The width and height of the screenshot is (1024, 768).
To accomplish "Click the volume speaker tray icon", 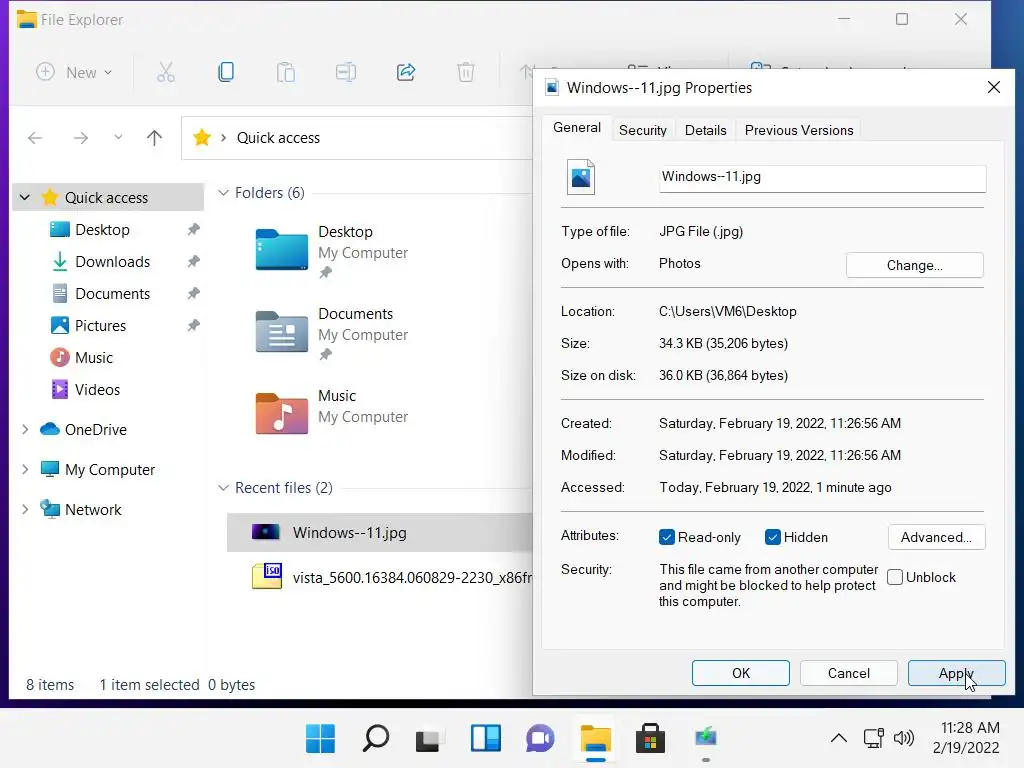I will pyautogui.click(x=904, y=739).
